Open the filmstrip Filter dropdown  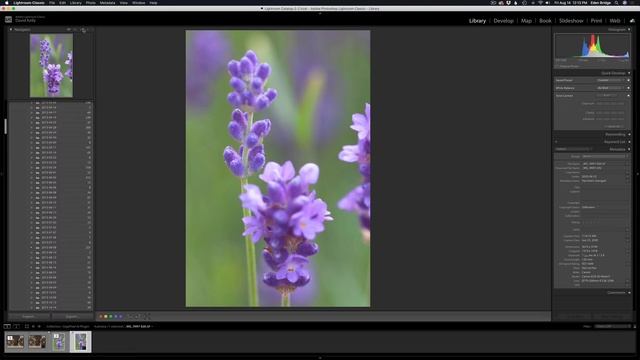(x=612, y=327)
